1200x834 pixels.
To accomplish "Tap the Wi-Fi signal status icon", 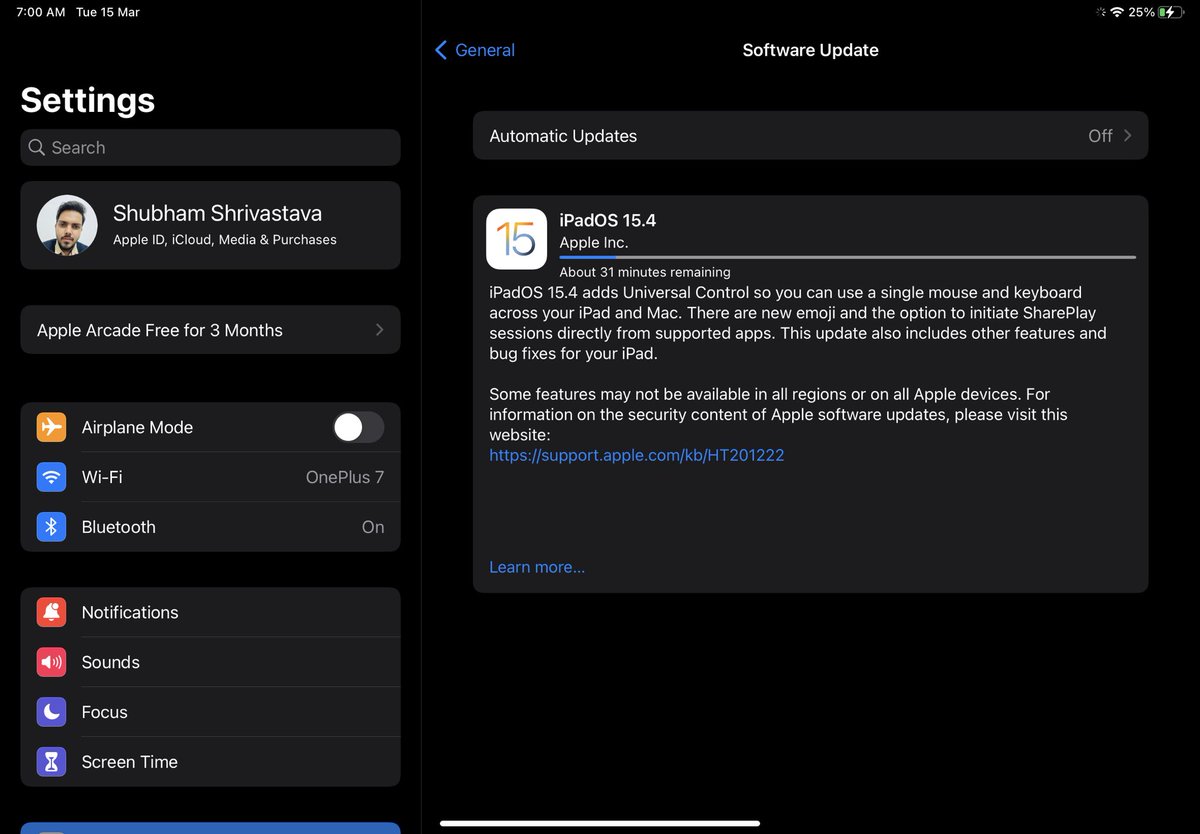I will tap(1117, 12).
